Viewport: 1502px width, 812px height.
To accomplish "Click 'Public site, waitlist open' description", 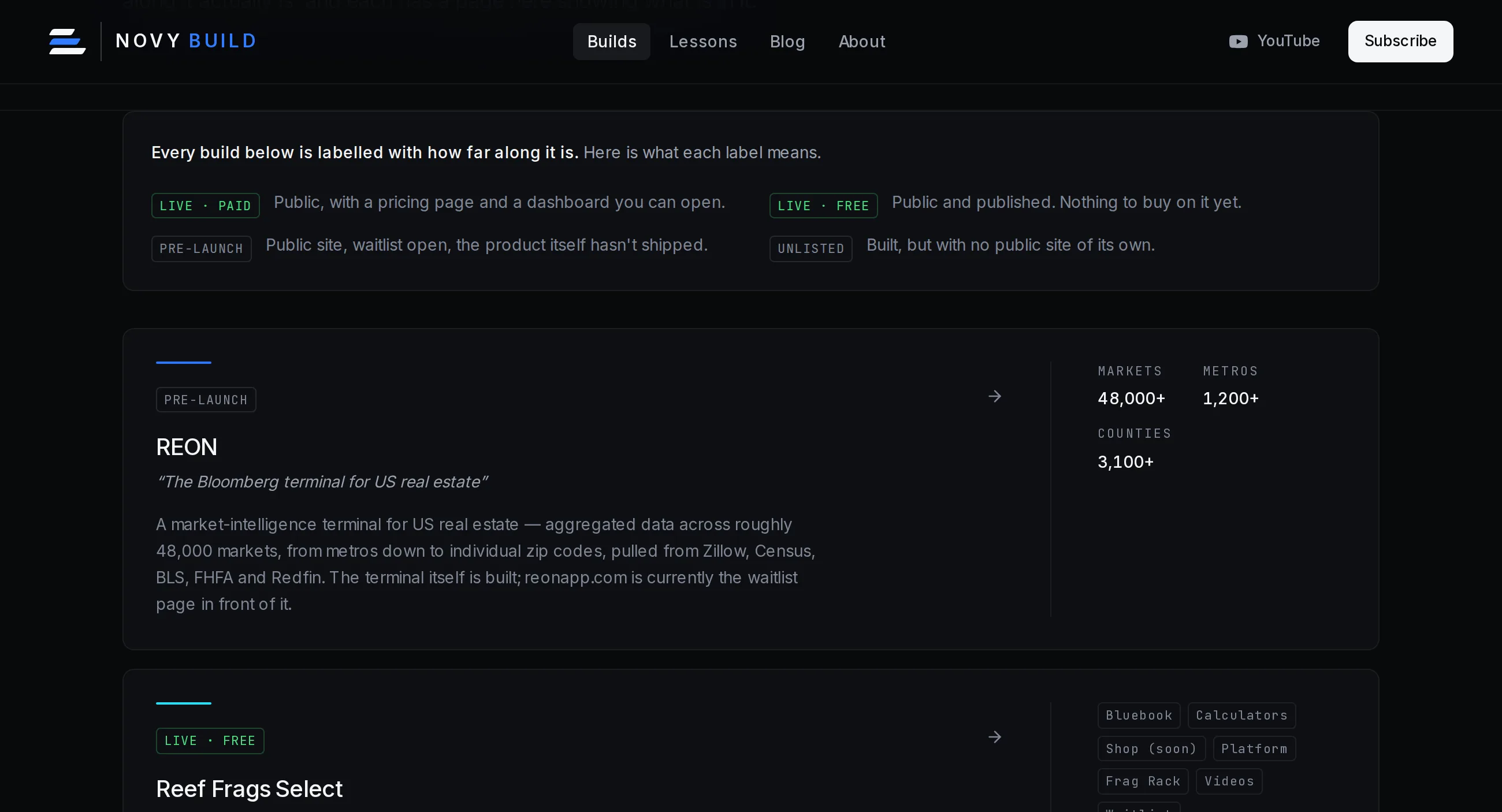I will [x=487, y=245].
